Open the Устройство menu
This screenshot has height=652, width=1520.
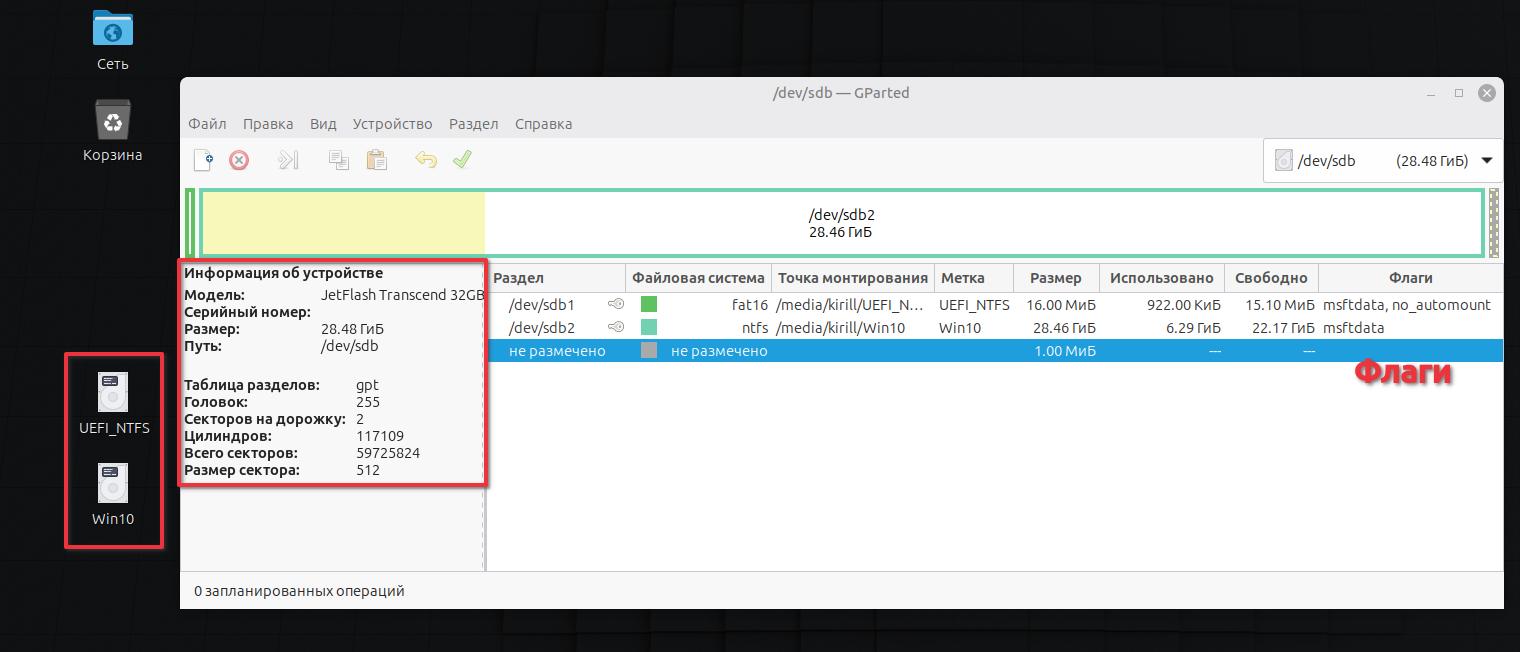[392, 124]
